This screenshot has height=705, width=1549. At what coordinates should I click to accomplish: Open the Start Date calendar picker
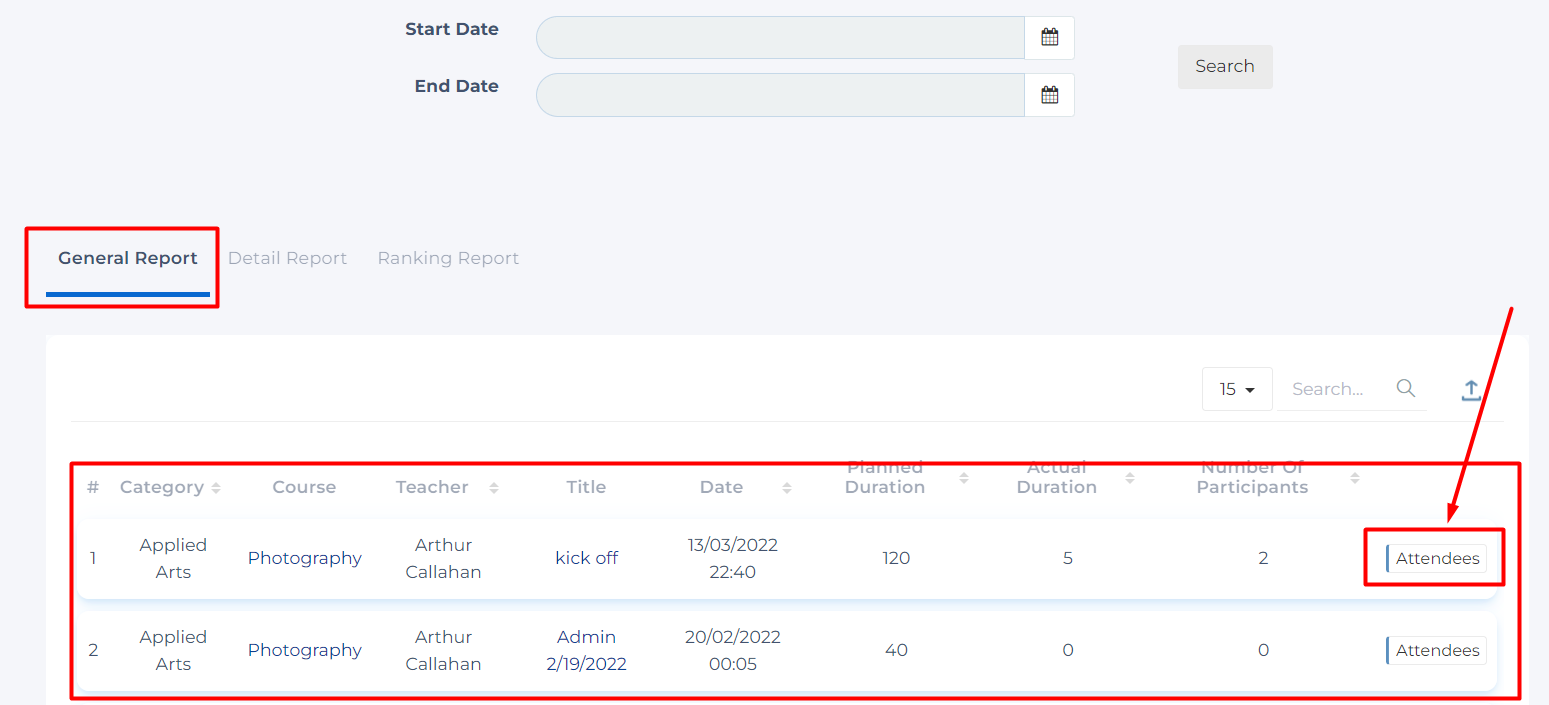(x=1049, y=38)
